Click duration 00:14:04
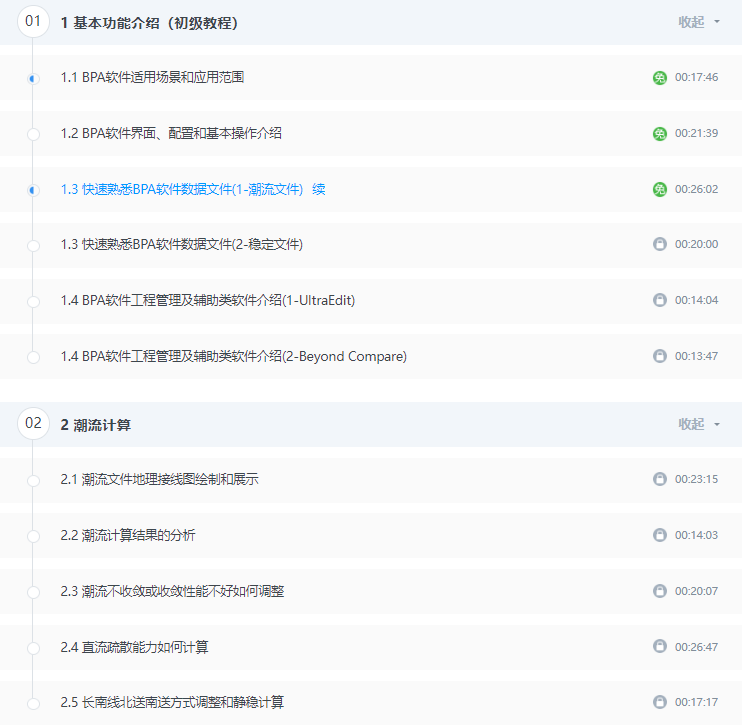The image size is (742, 725). pos(696,300)
